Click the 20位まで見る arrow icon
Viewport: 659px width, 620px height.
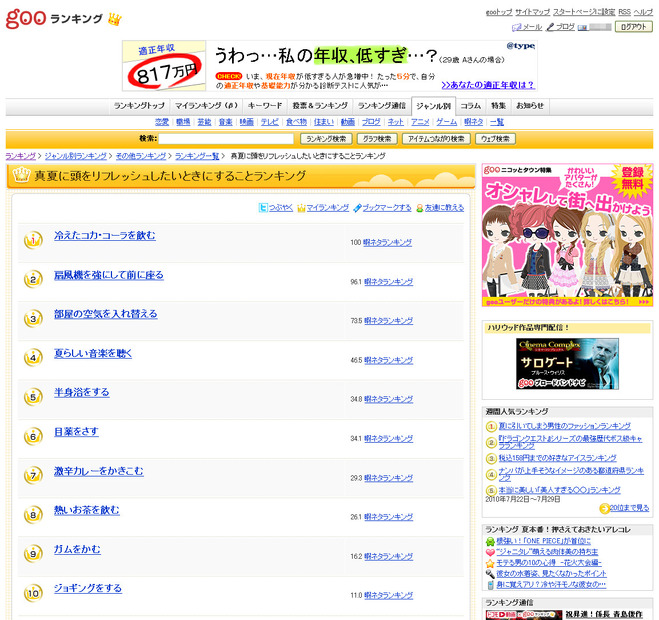[x=604, y=509]
